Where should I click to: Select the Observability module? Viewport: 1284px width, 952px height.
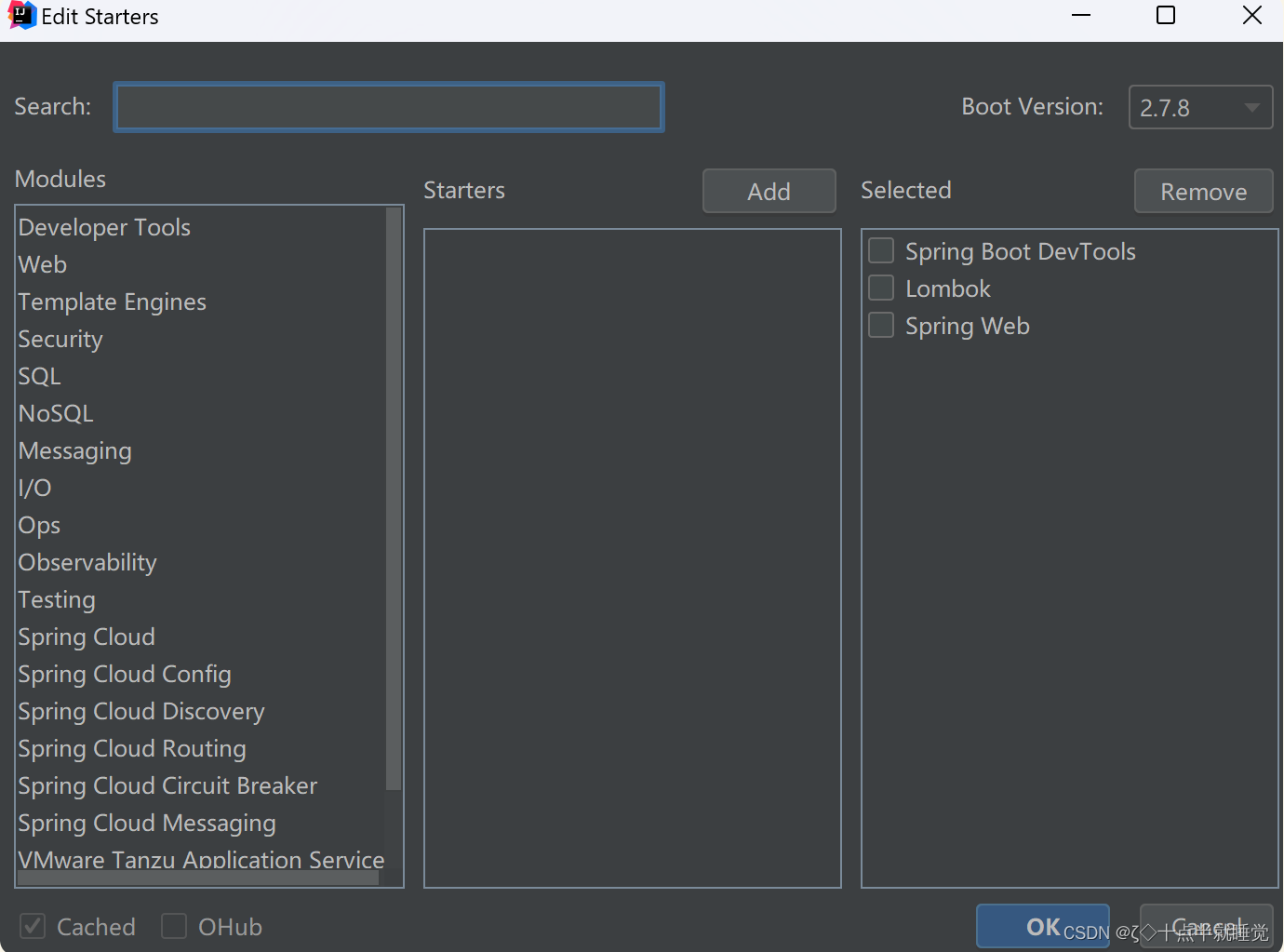201,562
